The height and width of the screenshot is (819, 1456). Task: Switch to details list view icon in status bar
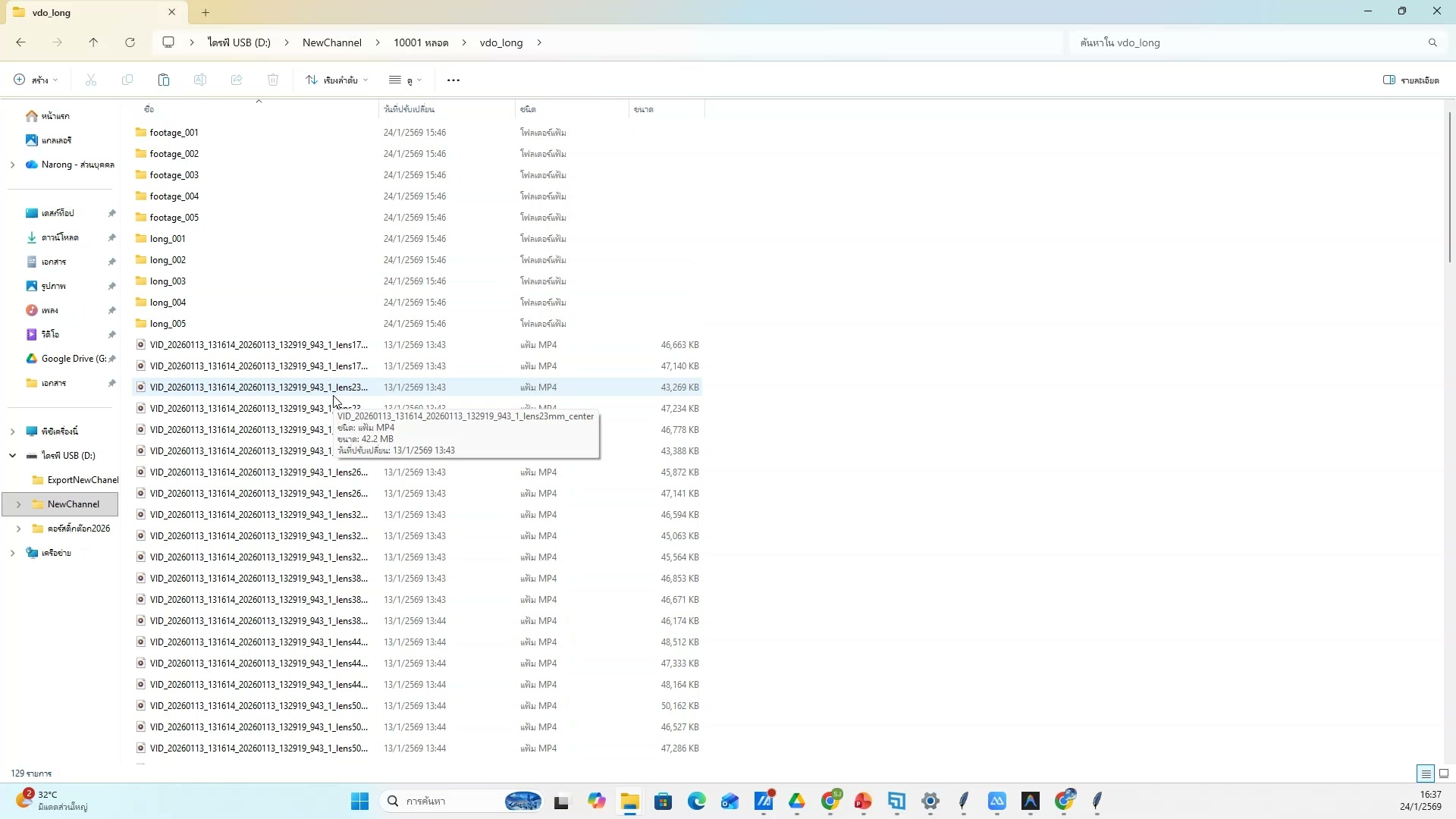point(1426,773)
